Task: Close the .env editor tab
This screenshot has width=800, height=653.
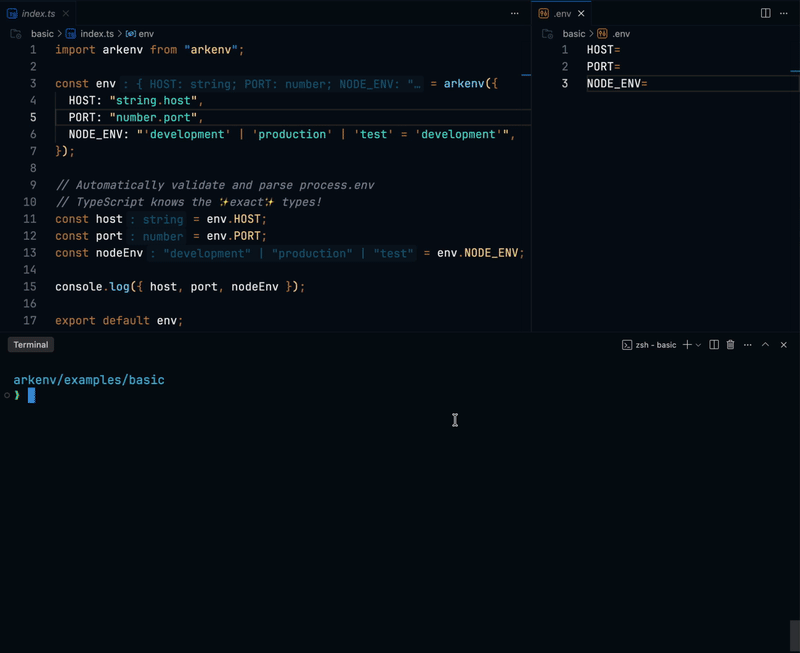Action: tap(581, 13)
